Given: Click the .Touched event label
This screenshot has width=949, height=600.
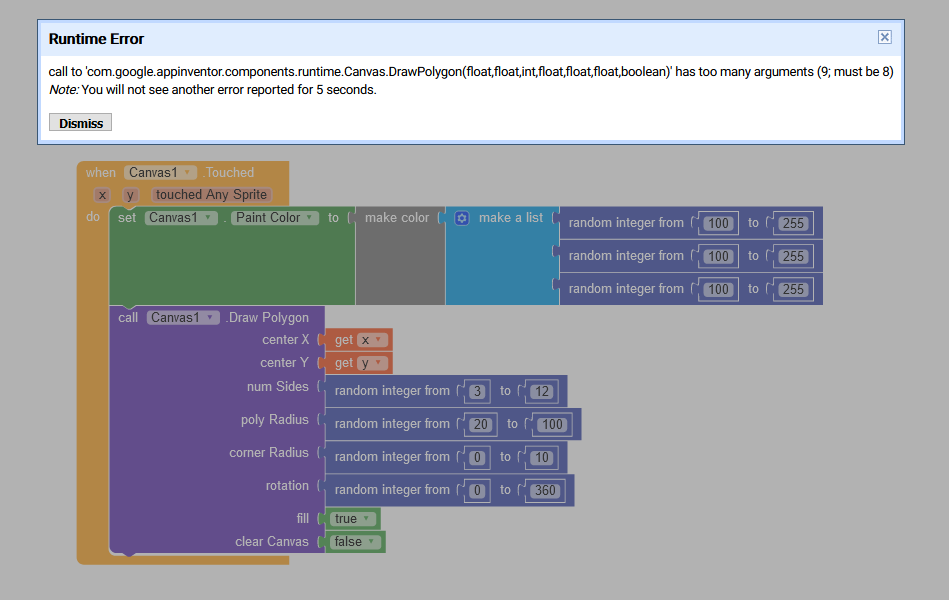Looking at the screenshot, I should pos(228,173).
